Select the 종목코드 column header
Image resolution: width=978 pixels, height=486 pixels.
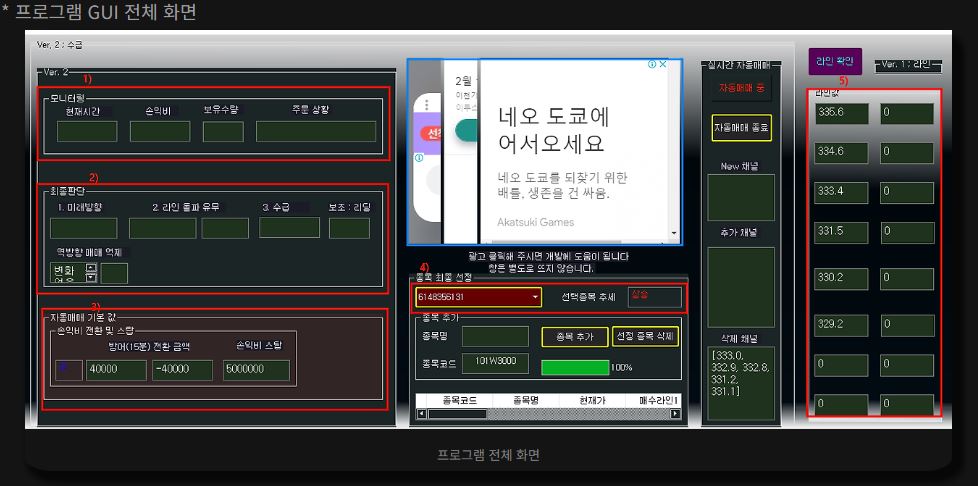[459, 401]
